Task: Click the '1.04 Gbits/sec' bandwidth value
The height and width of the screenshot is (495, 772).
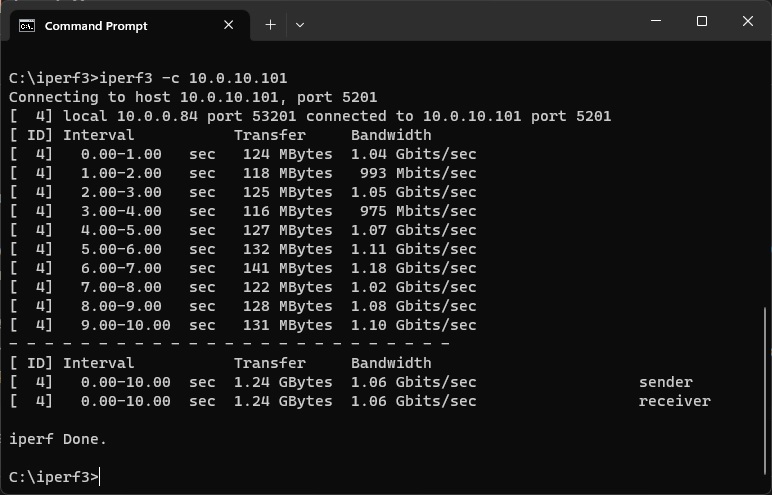Action: tap(414, 154)
